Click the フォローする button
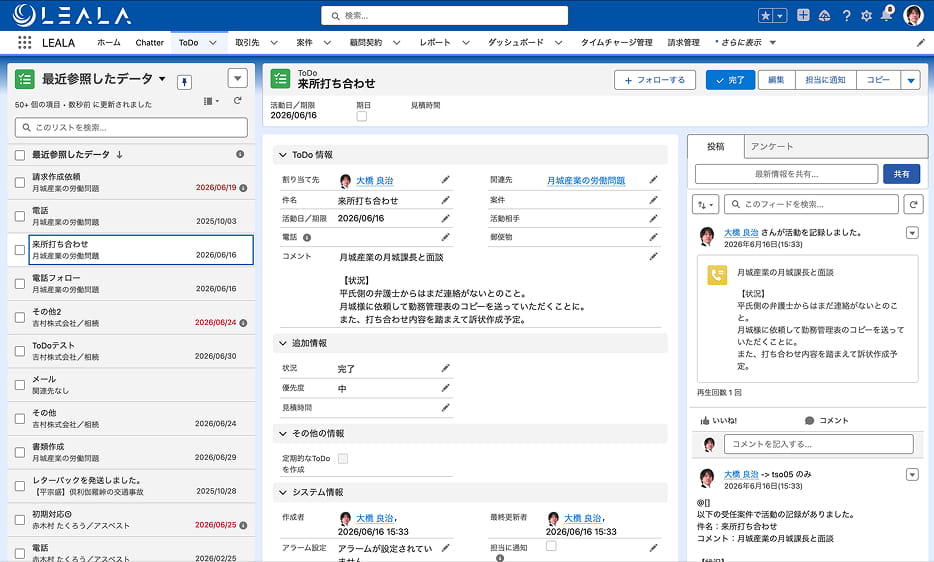934x562 pixels. [655, 80]
